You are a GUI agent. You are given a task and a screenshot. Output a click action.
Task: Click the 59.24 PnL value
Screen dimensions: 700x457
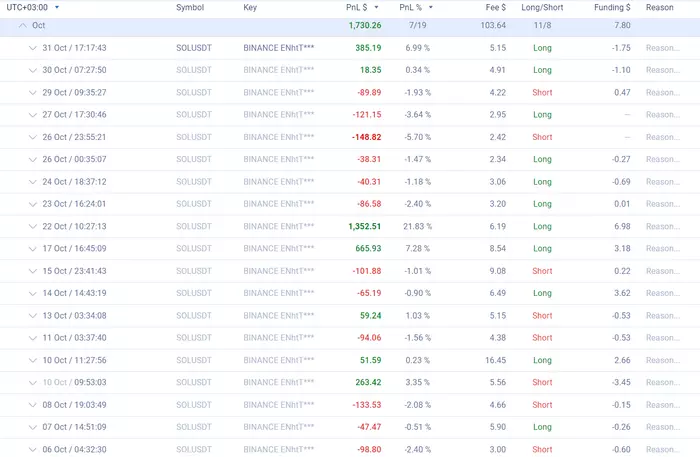(x=371, y=316)
